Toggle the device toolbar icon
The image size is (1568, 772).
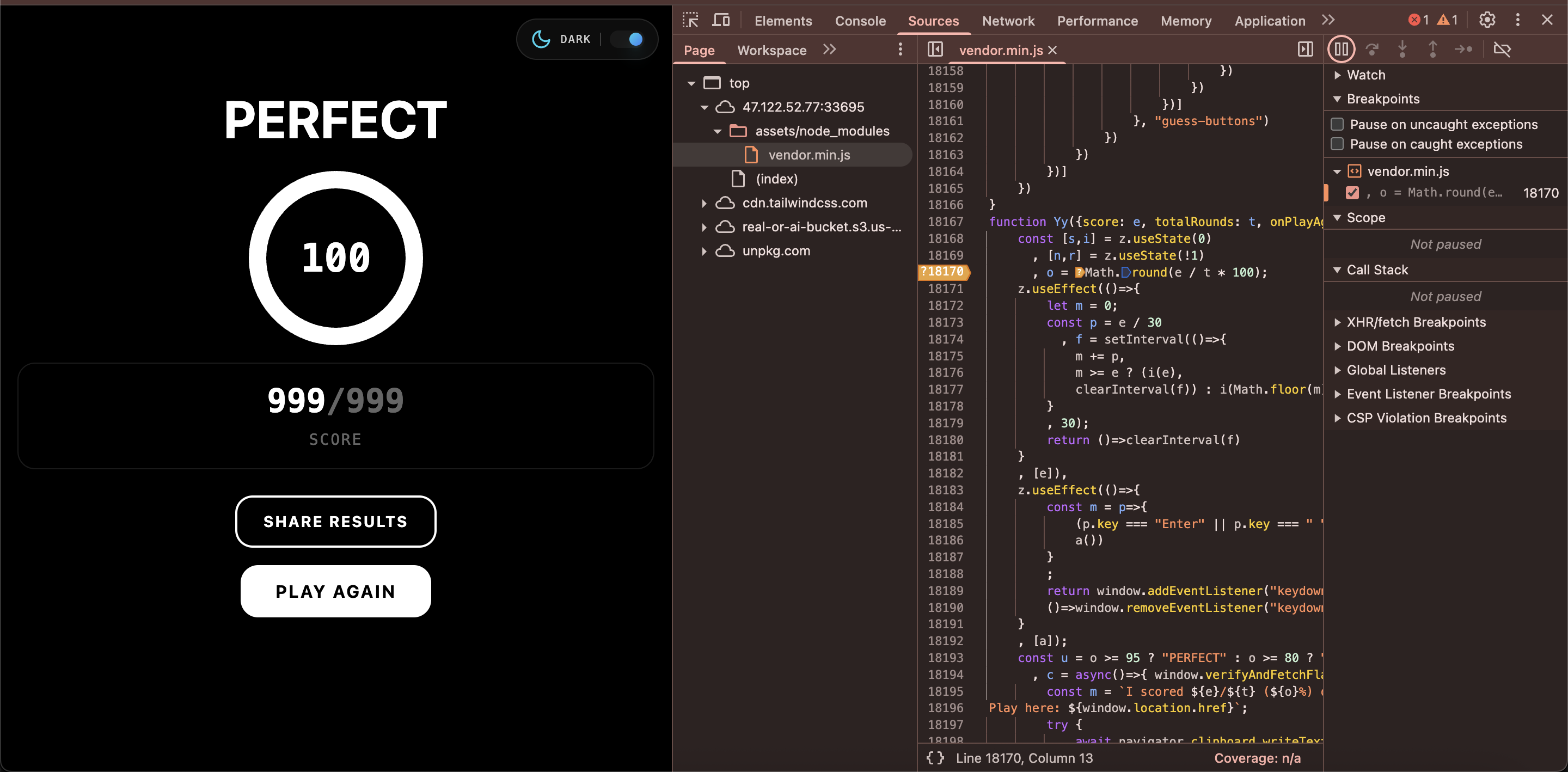(721, 20)
